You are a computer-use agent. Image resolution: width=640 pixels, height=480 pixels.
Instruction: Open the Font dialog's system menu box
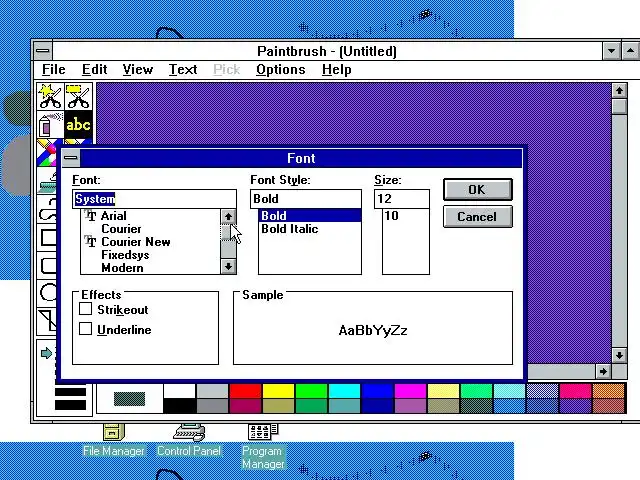[71, 158]
